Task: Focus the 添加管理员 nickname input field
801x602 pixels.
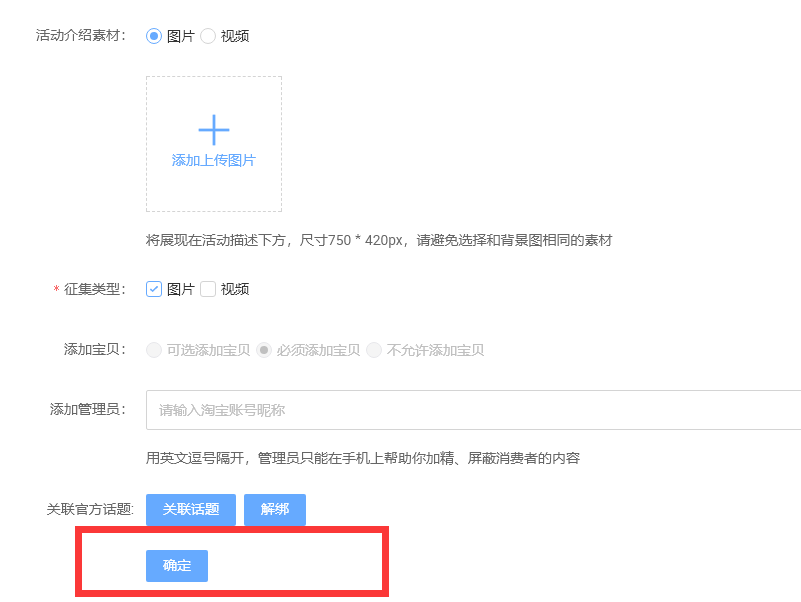Action: tap(474, 410)
